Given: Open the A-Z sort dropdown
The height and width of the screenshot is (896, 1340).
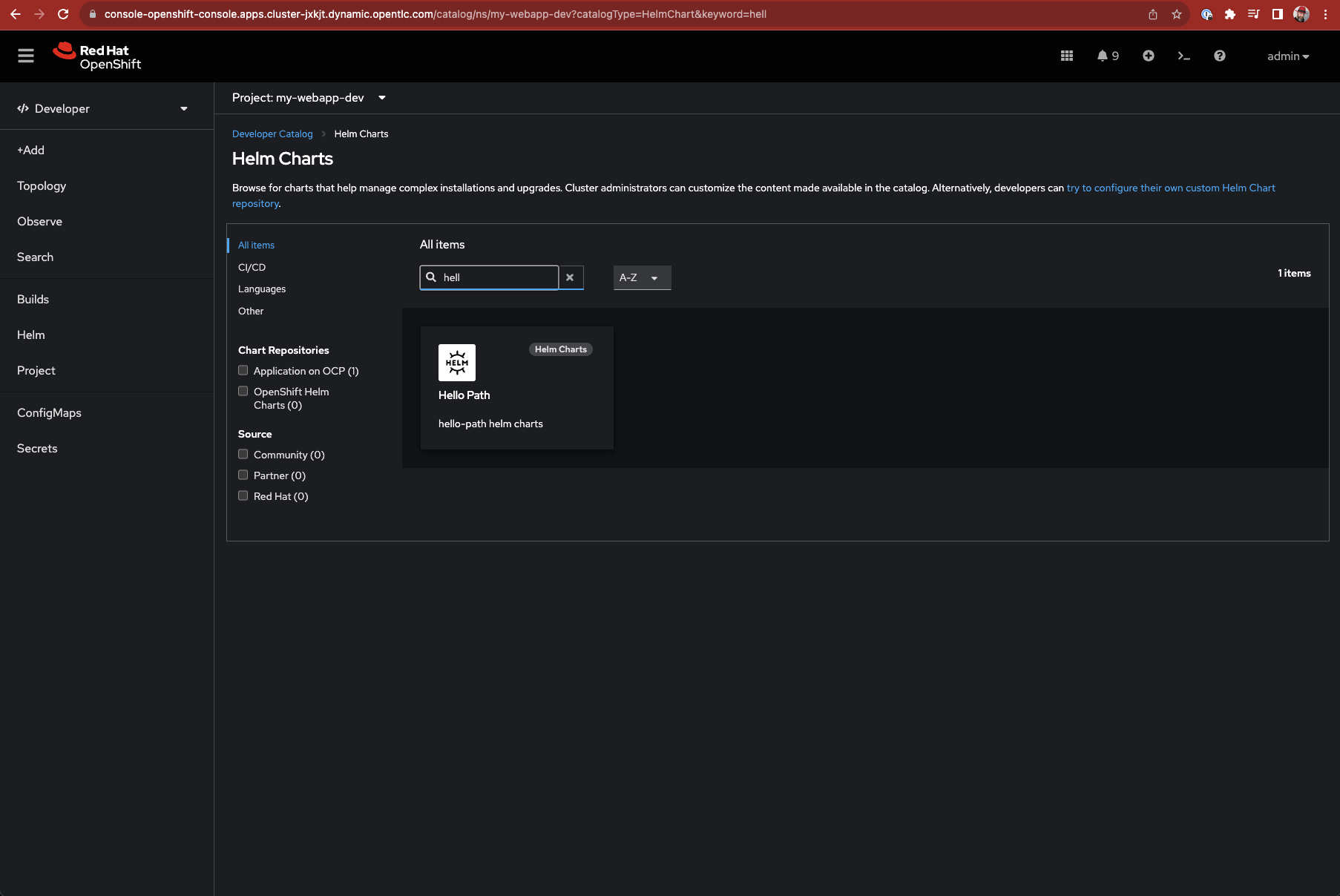Looking at the screenshot, I should 640,277.
